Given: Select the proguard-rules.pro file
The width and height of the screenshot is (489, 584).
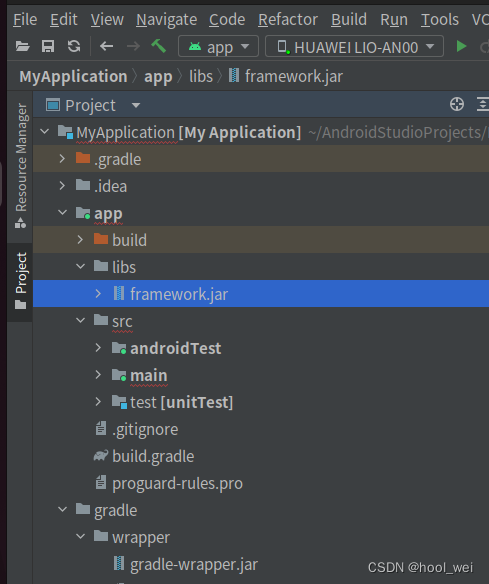Looking at the screenshot, I should pos(261,483).
